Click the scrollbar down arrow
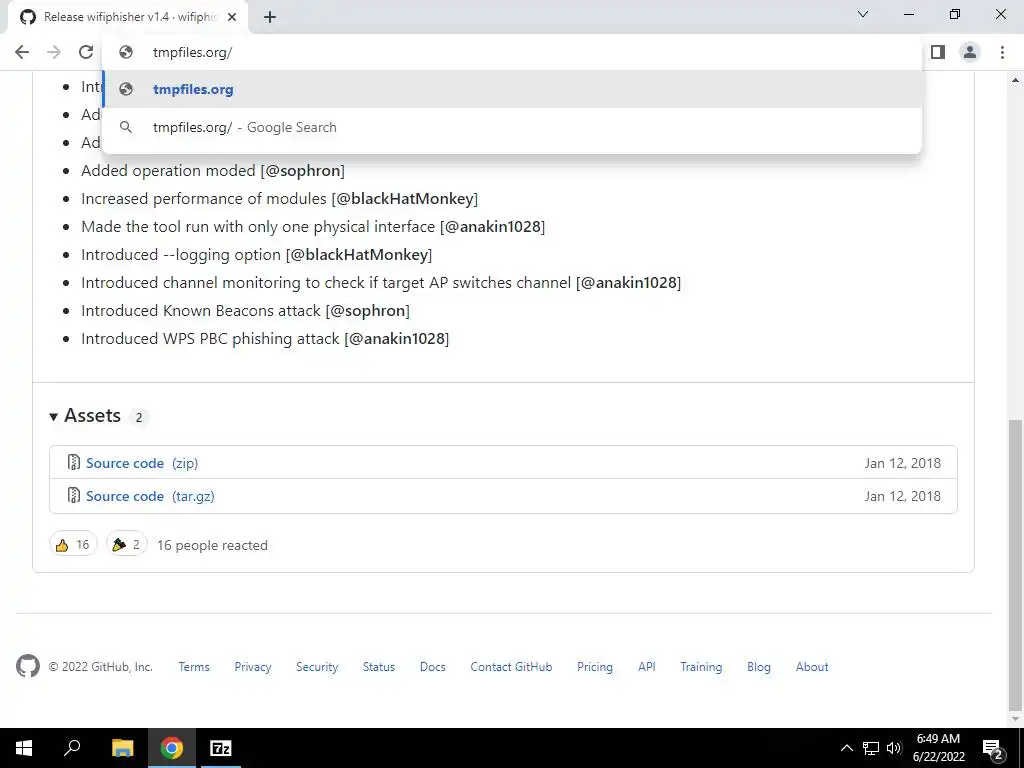The image size is (1024, 768). click(1015, 718)
